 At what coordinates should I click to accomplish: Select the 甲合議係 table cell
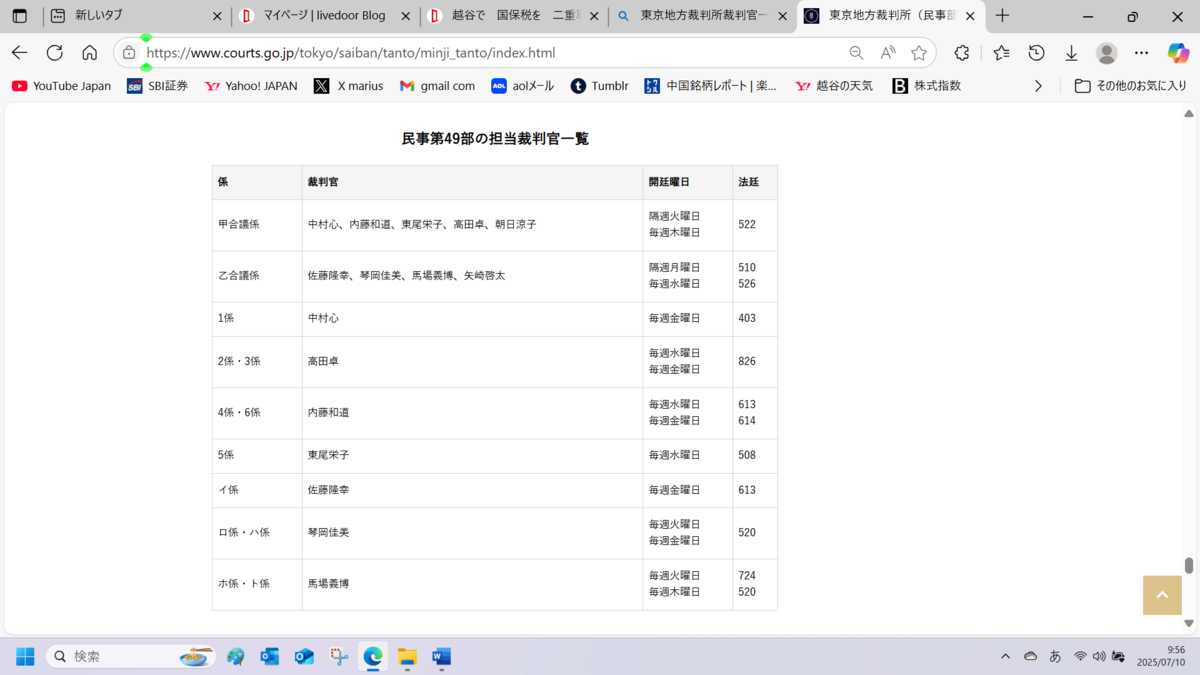pos(257,225)
